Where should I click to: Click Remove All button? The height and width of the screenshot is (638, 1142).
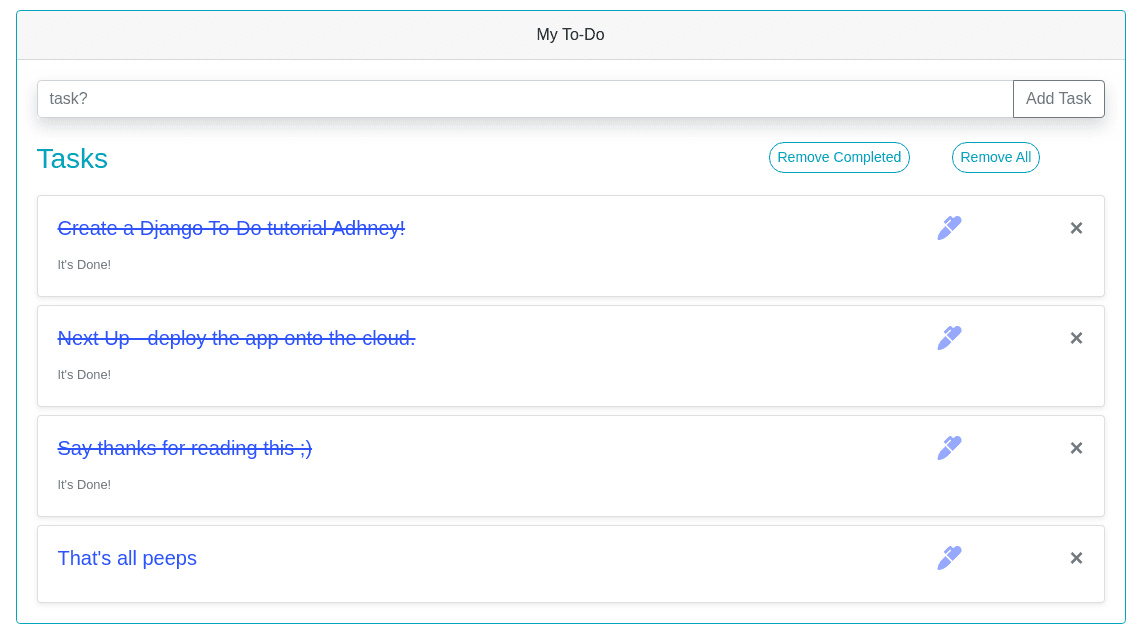[x=996, y=157]
